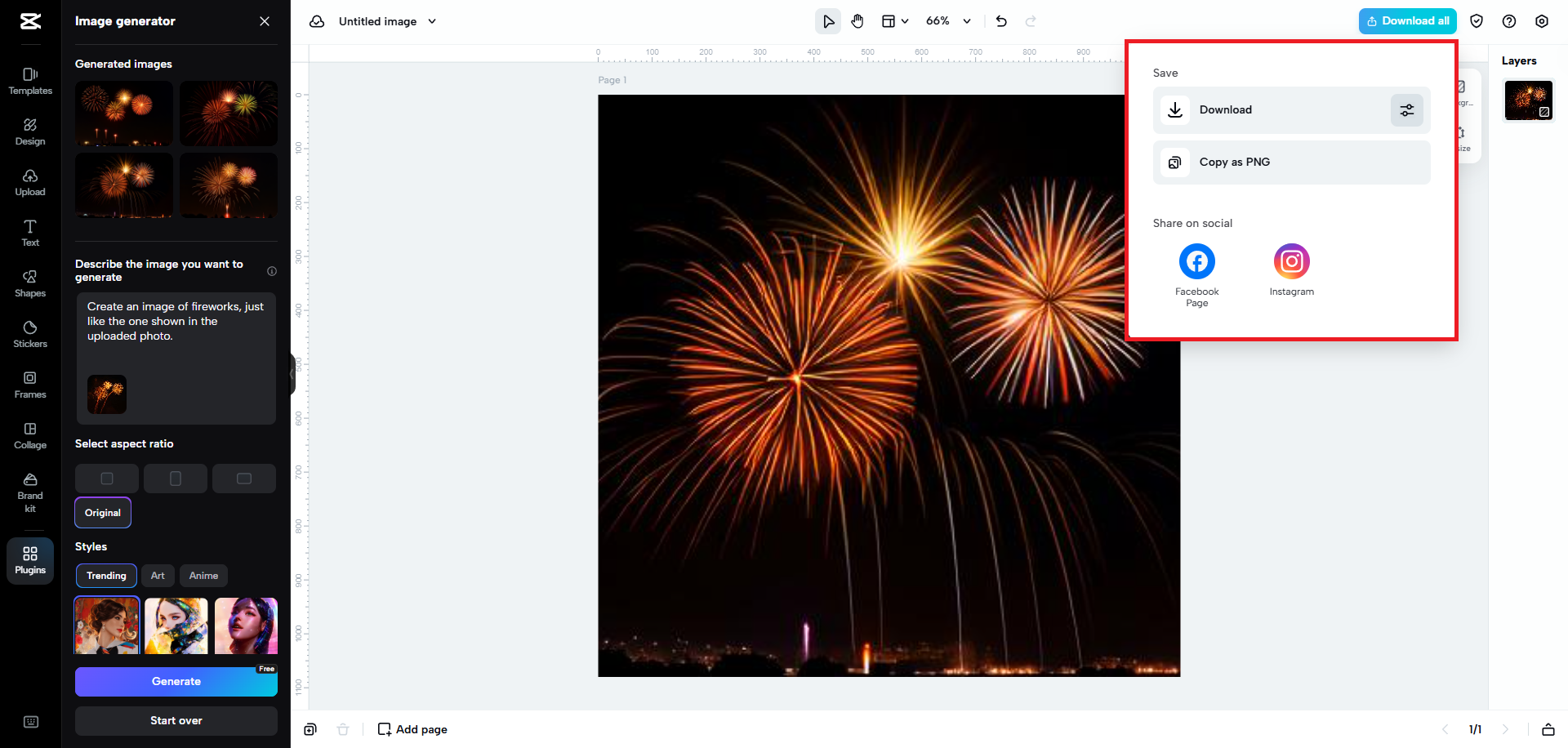Share image to Instagram

pos(1291,262)
